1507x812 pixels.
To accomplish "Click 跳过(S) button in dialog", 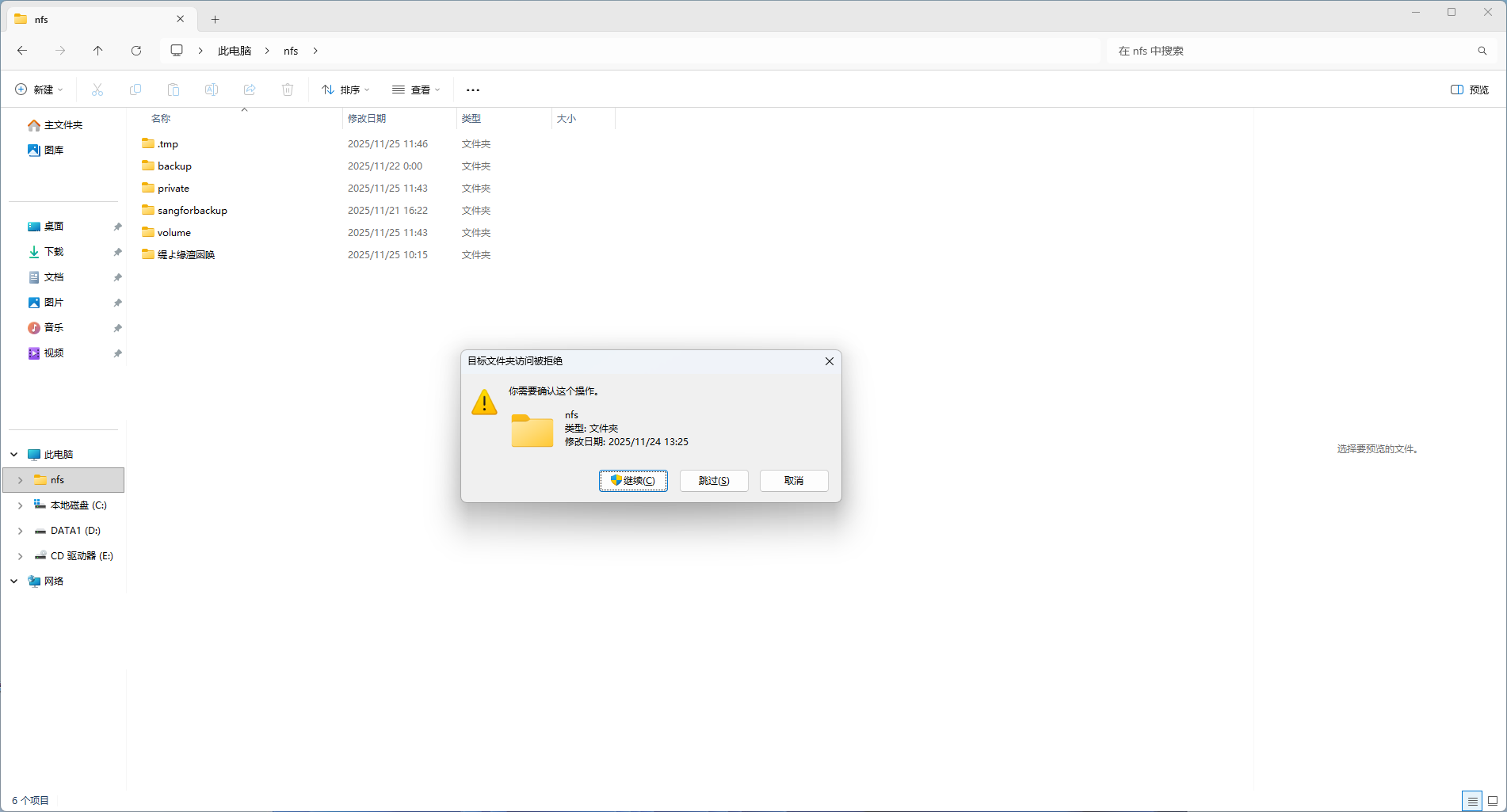I will [714, 481].
